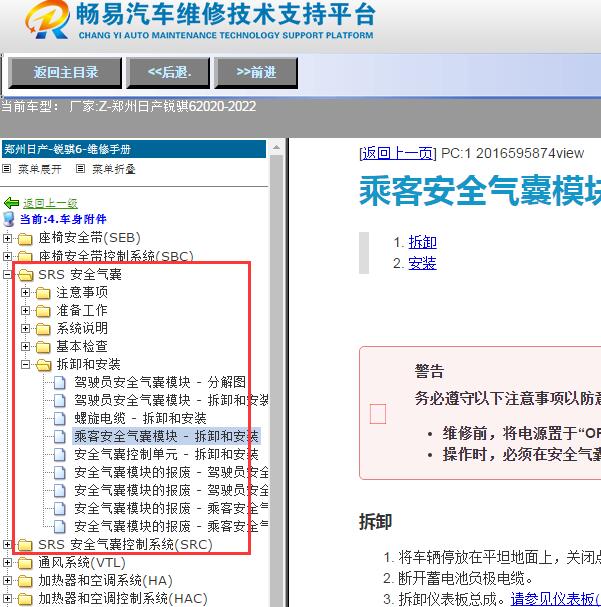Click the 准备工作 folder icon

[43, 311]
